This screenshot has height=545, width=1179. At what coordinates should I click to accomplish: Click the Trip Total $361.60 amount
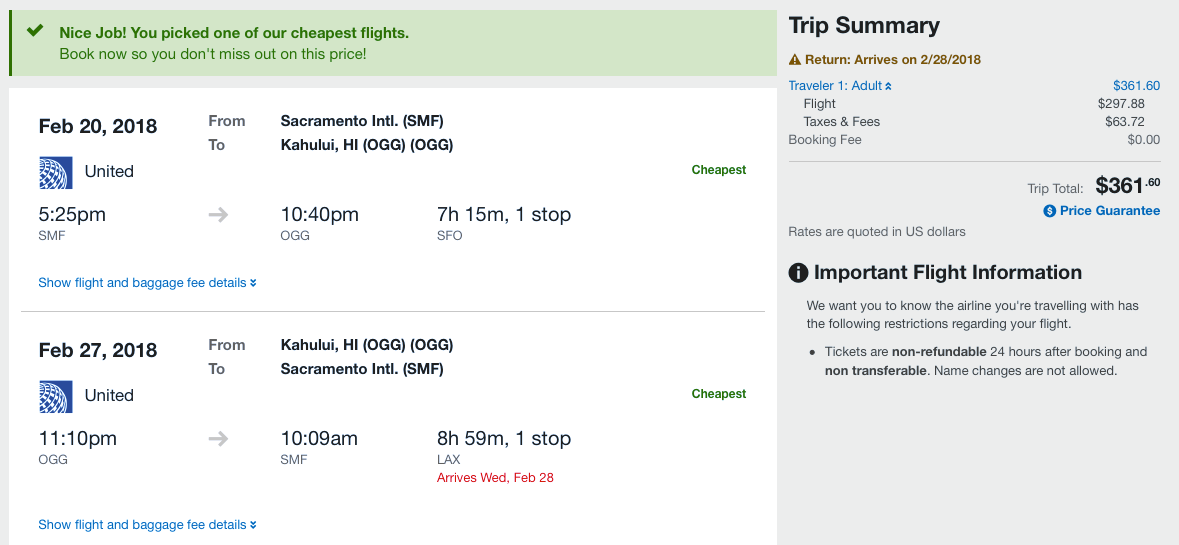pyautogui.click(x=1128, y=186)
